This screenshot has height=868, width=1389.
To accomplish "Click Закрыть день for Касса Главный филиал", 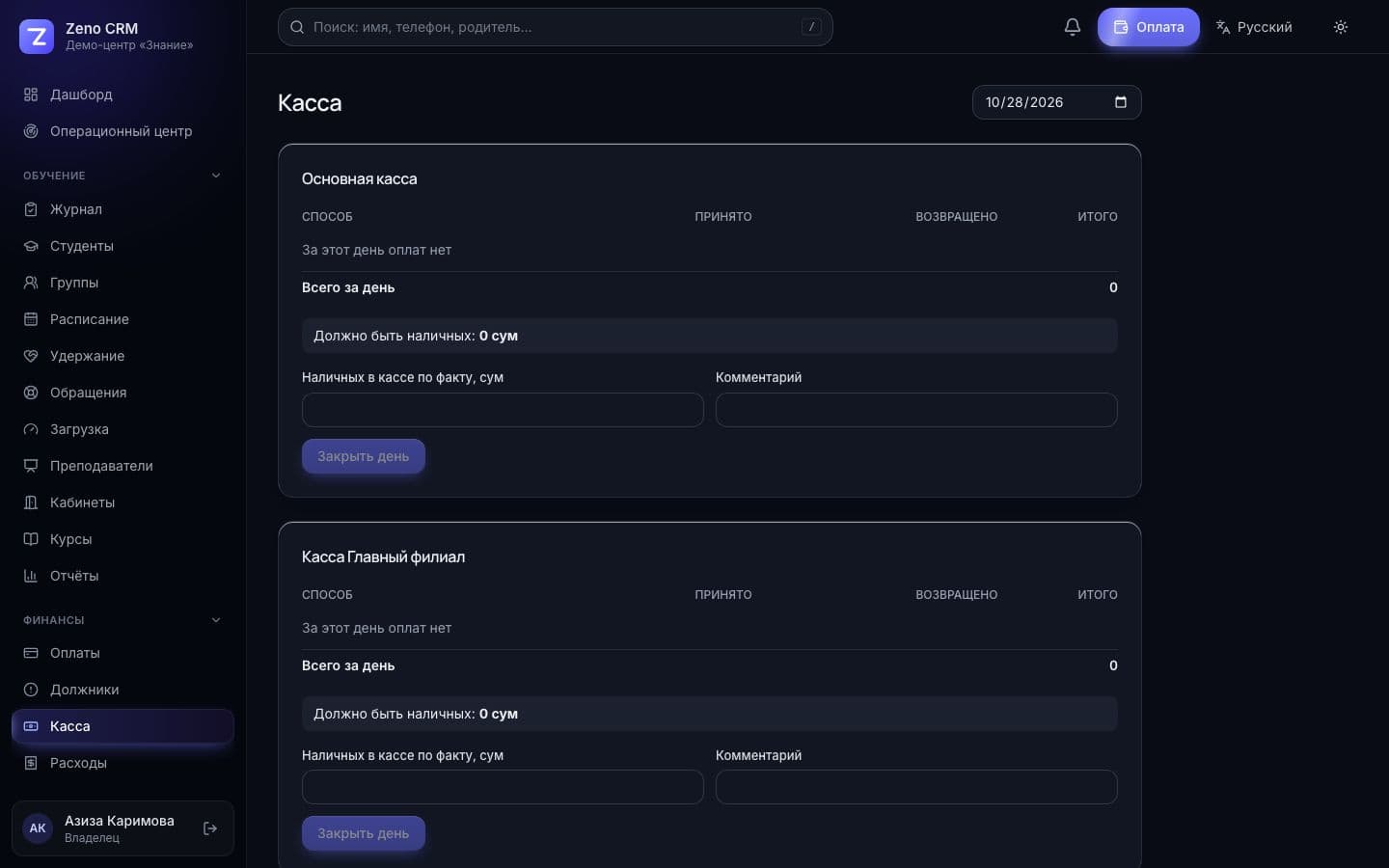I will click(x=364, y=833).
